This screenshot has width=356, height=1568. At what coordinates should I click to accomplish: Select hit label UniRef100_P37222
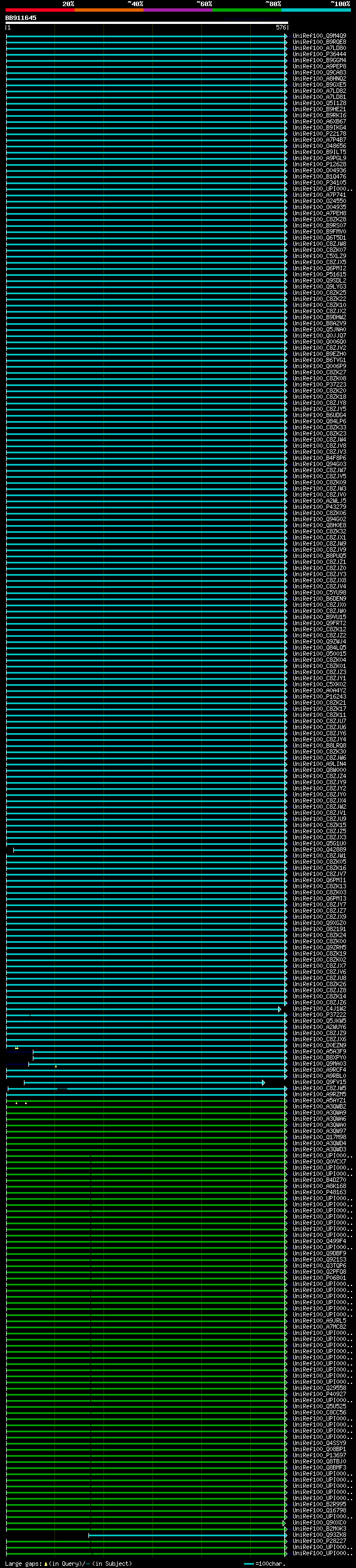[x=319, y=1015]
